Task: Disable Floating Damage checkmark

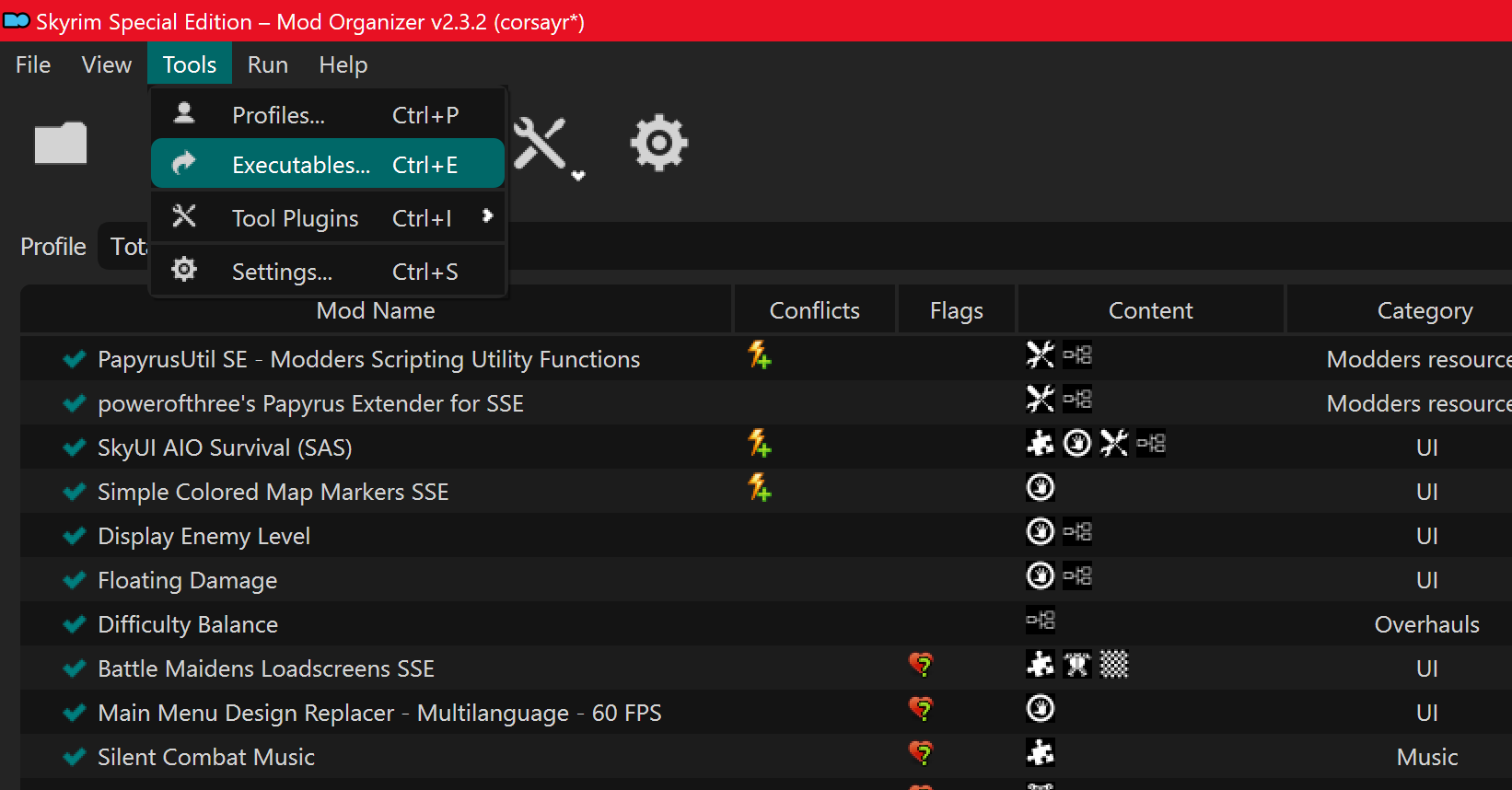Action: click(74, 580)
